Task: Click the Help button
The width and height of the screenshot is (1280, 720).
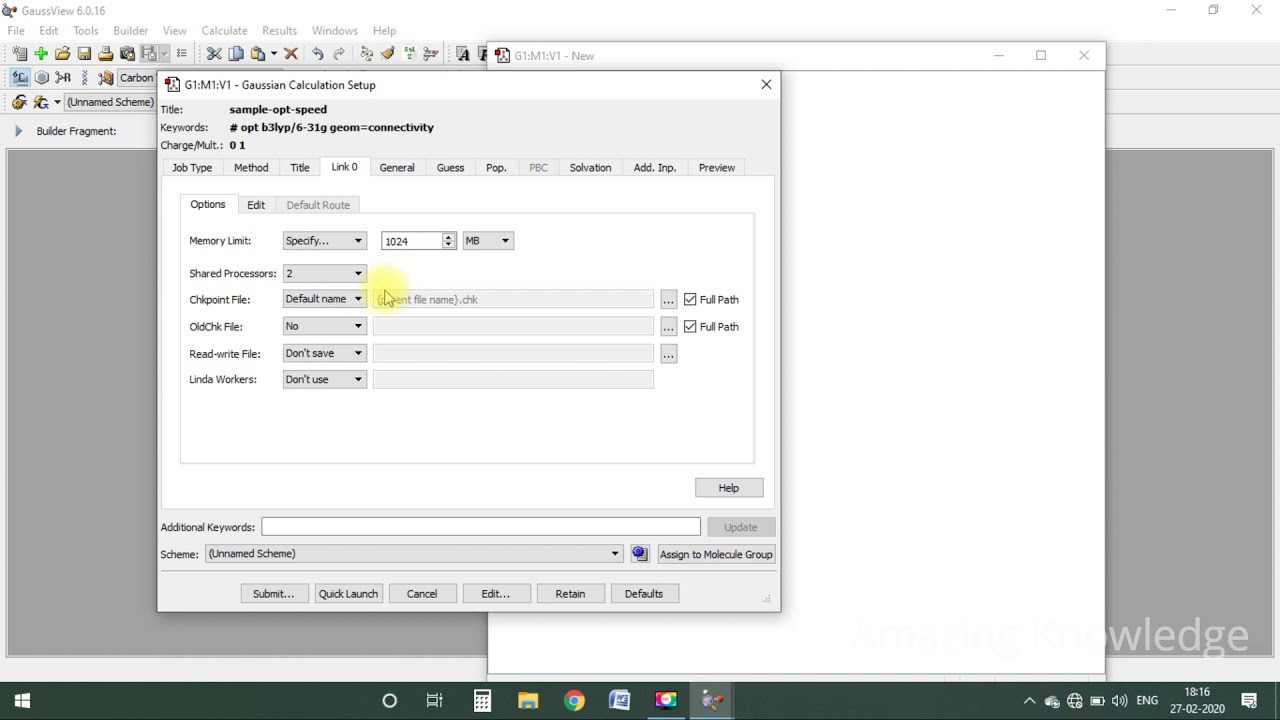Action: click(729, 488)
